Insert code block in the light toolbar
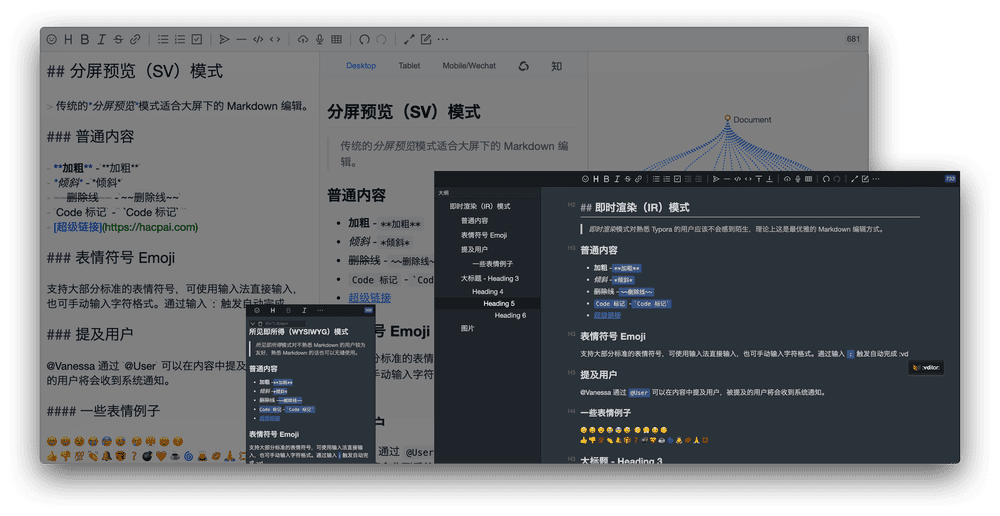 (258, 40)
